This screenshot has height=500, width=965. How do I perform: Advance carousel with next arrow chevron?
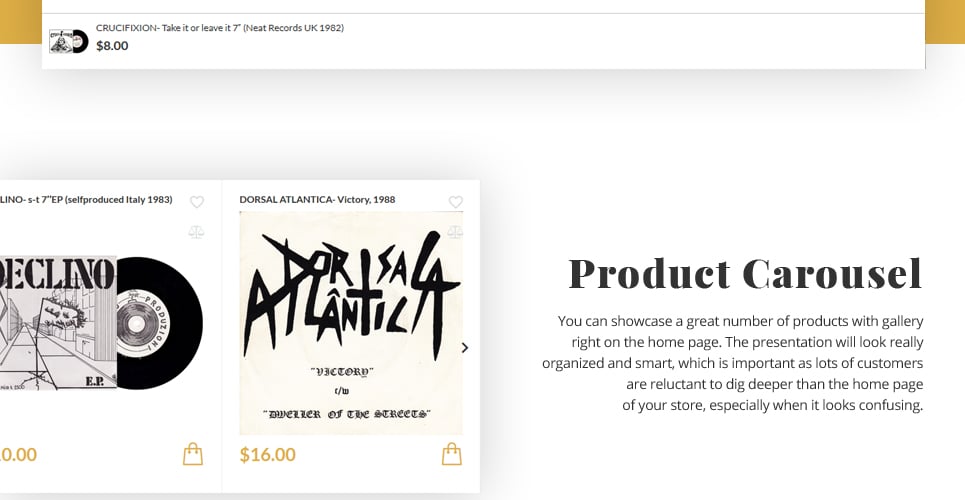tap(465, 348)
